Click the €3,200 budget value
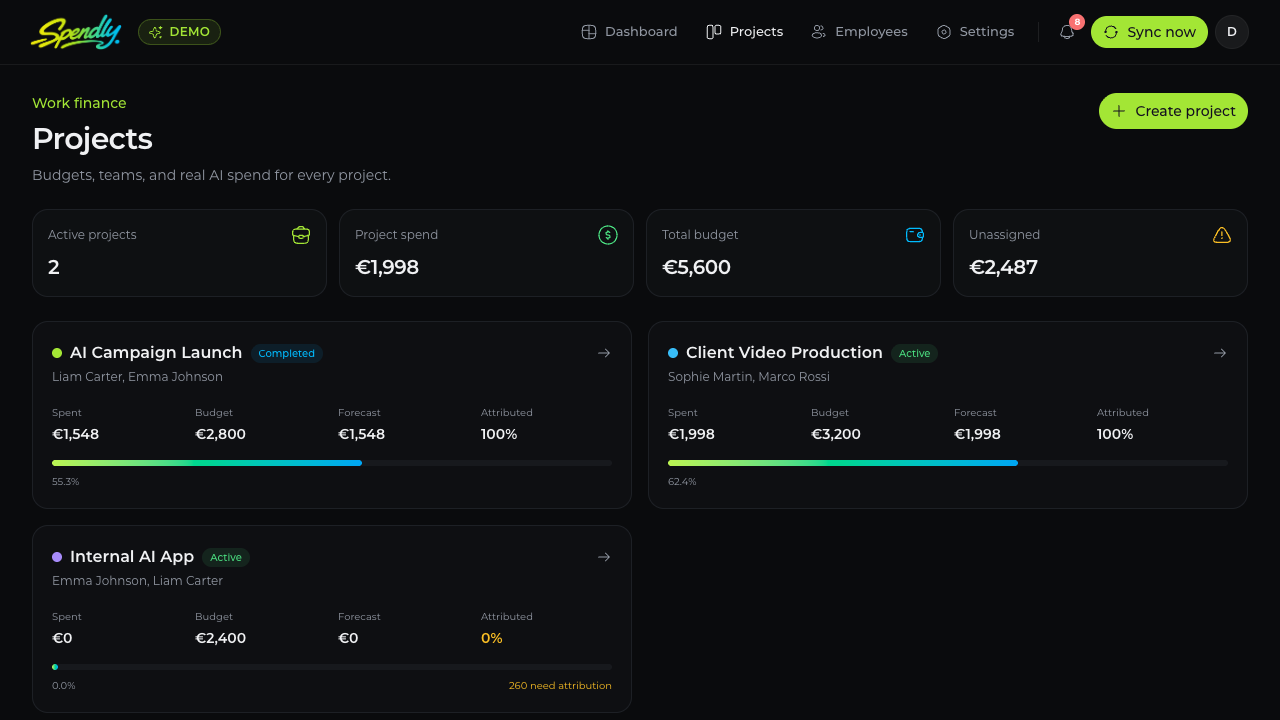Viewport: 1280px width, 720px height. (836, 434)
